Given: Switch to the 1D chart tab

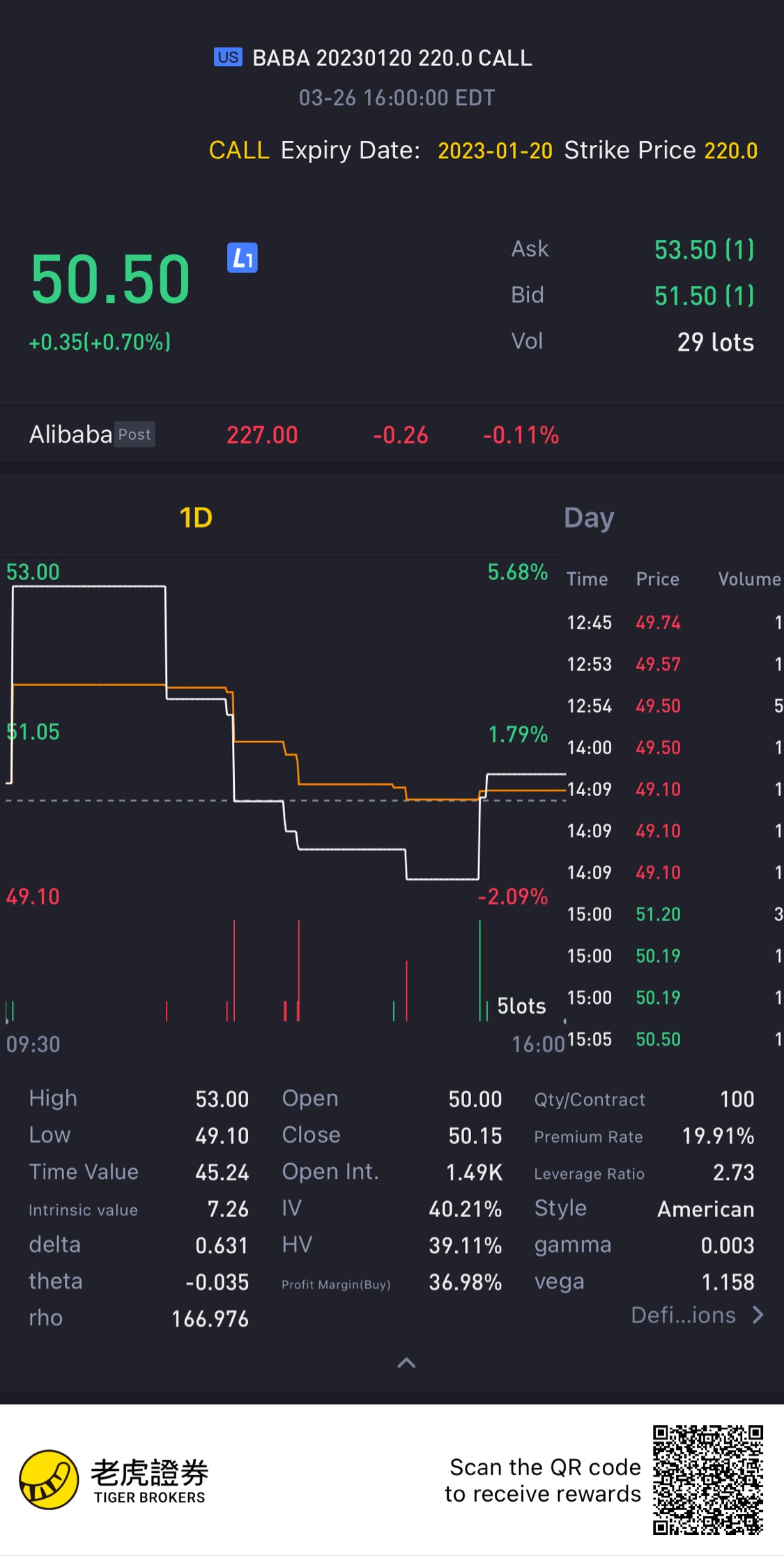Looking at the screenshot, I should pos(196,517).
